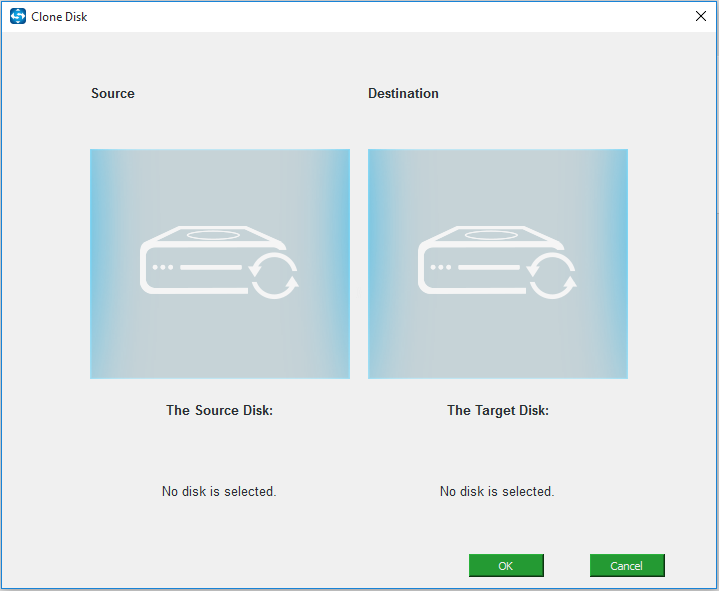Click the "Clone Disk" window title

point(59,17)
